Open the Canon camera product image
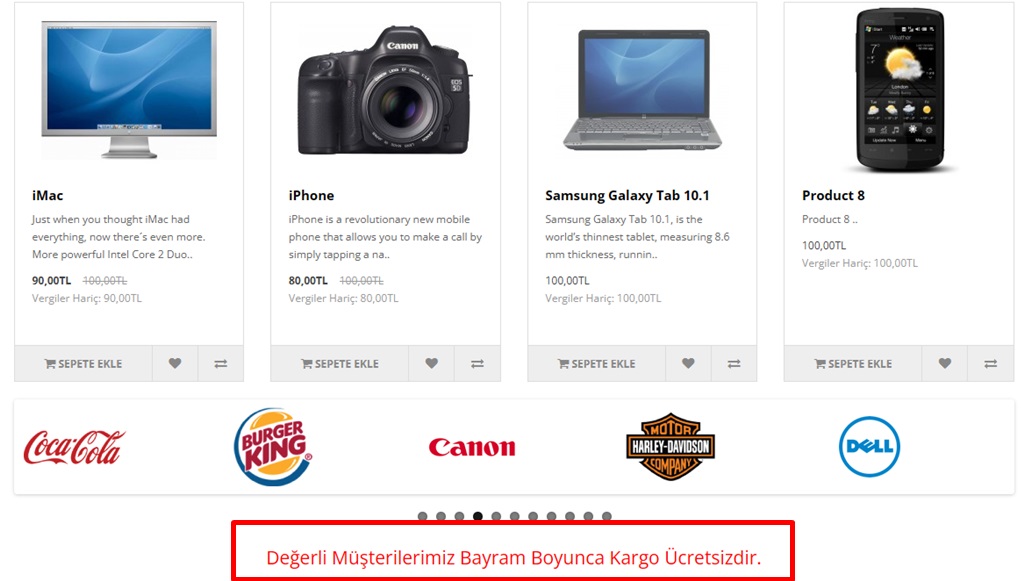Viewport: 1024px width, 581px height. pyautogui.click(x=385, y=90)
